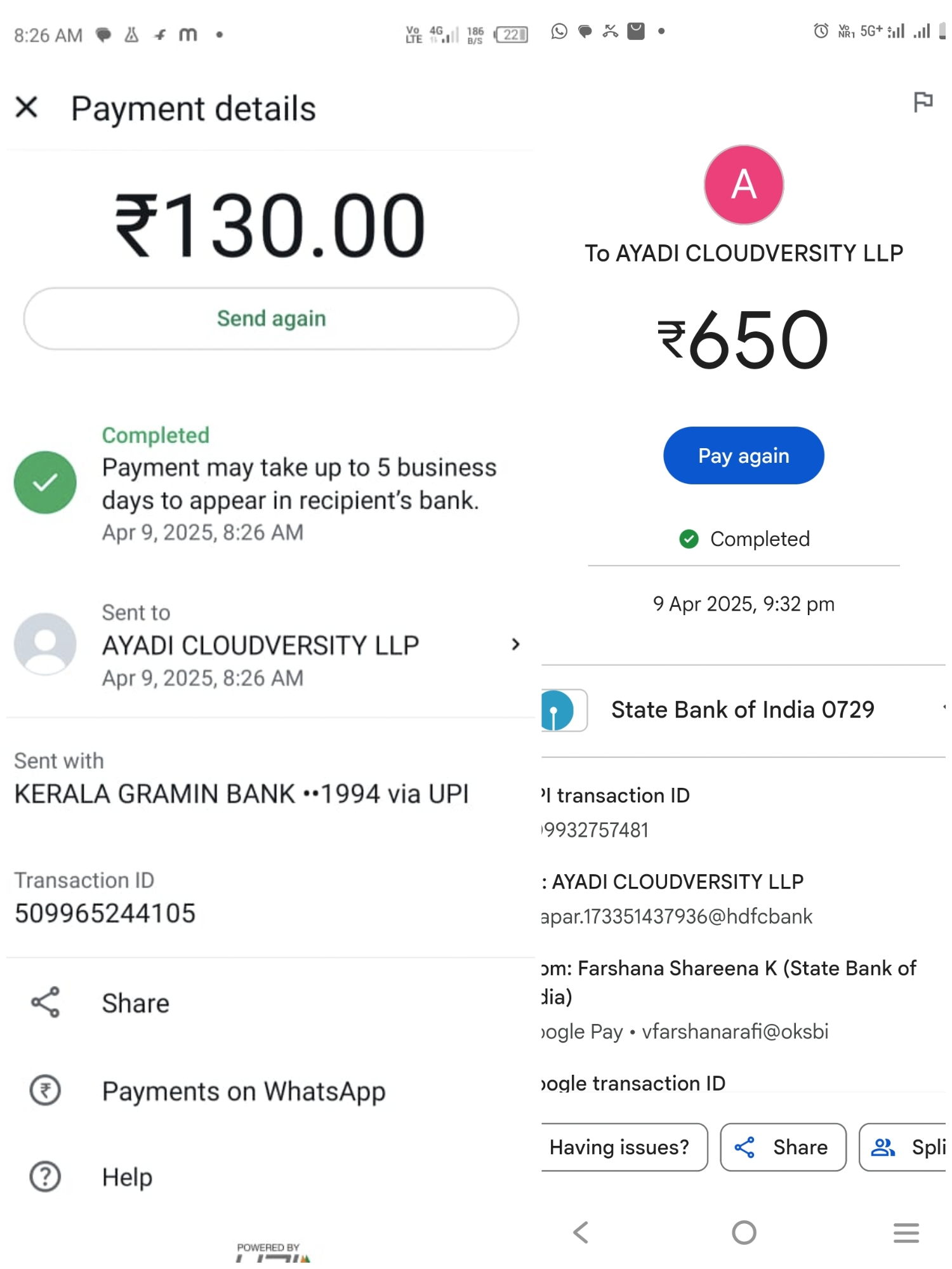Viewport: 952px width, 1269px height.
Task: Tap the State Bank of India logo
Action: click(559, 710)
